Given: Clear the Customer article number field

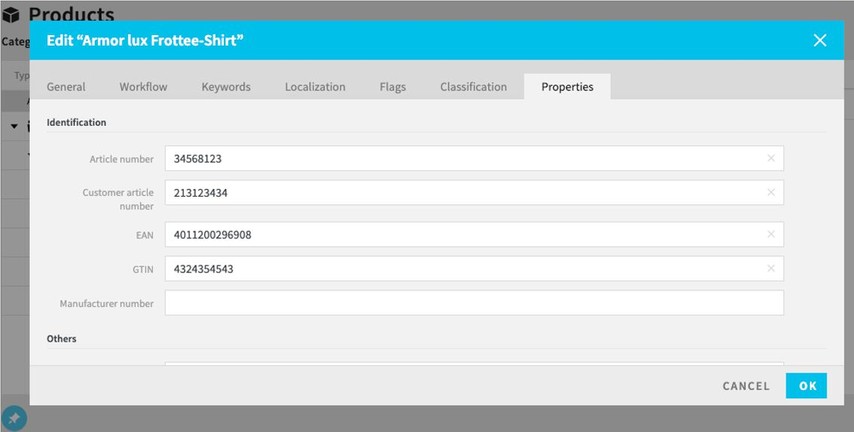Looking at the screenshot, I should (x=771, y=192).
